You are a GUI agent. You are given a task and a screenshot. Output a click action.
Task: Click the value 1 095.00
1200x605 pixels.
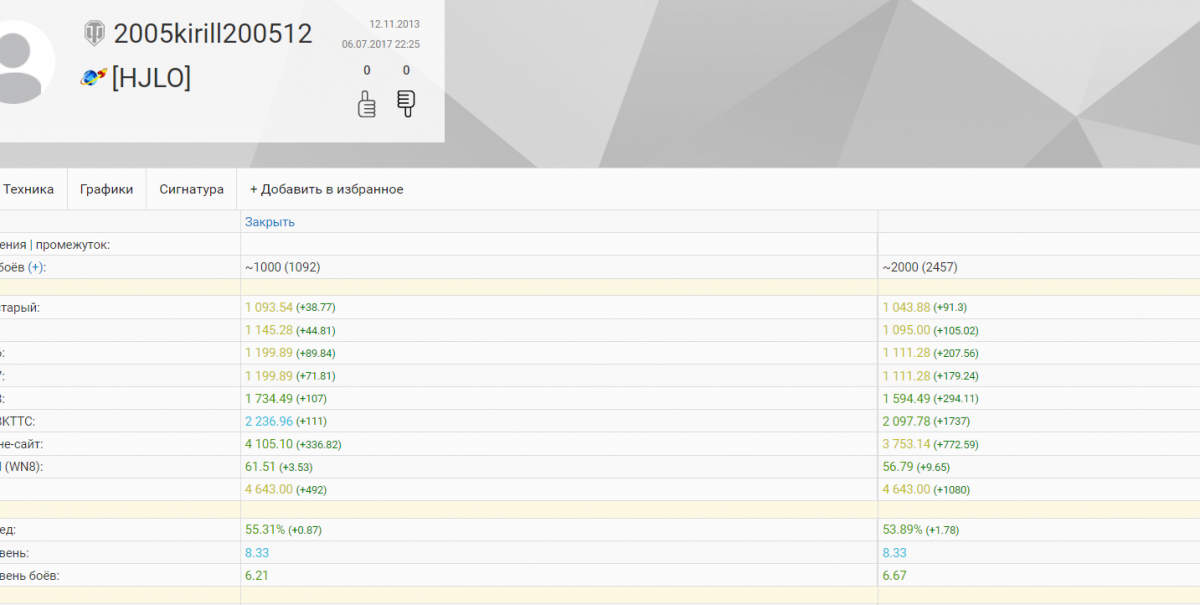point(907,330)
